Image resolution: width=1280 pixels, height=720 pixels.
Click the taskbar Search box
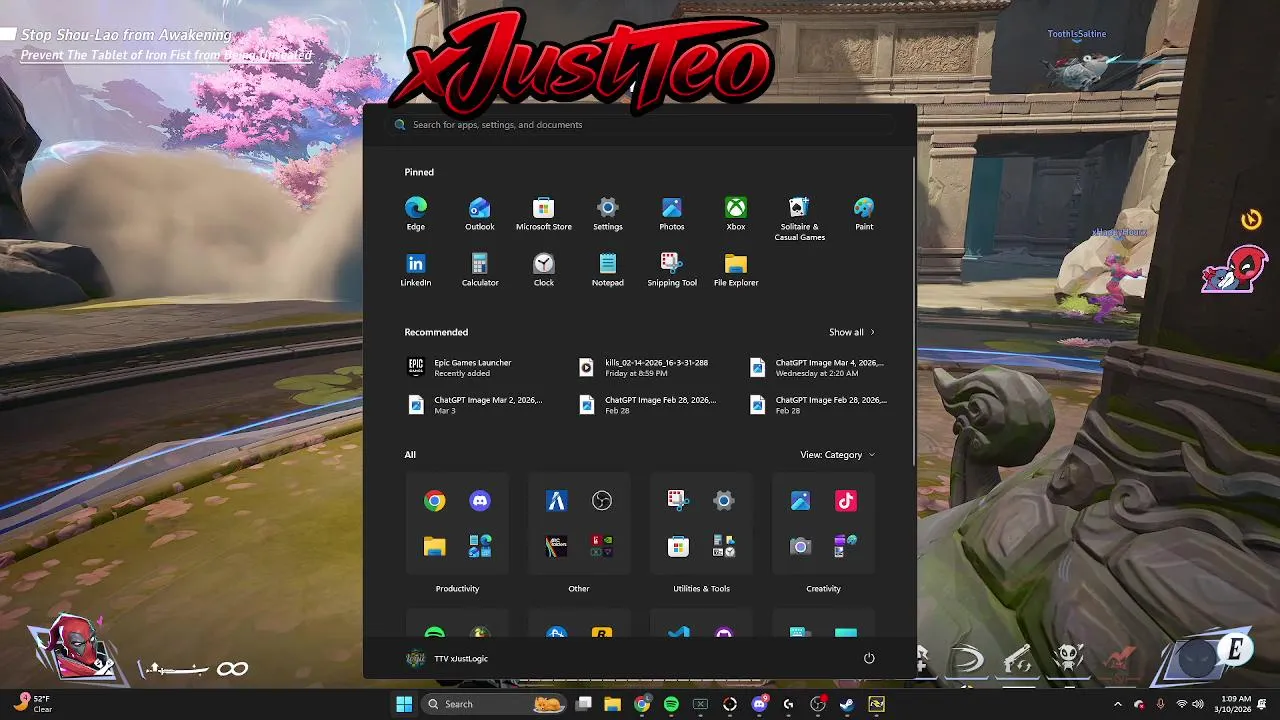(494, 704)
